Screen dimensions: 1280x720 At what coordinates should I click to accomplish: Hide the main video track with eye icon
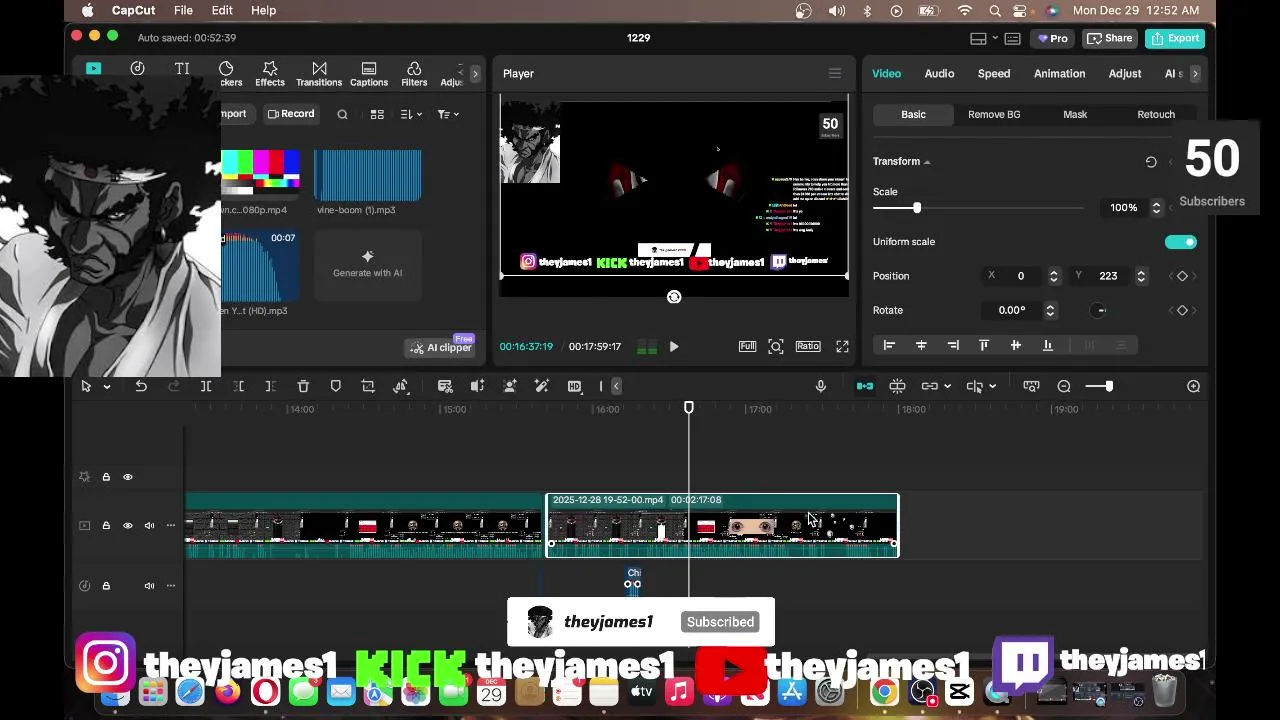[x=127, y=526]
